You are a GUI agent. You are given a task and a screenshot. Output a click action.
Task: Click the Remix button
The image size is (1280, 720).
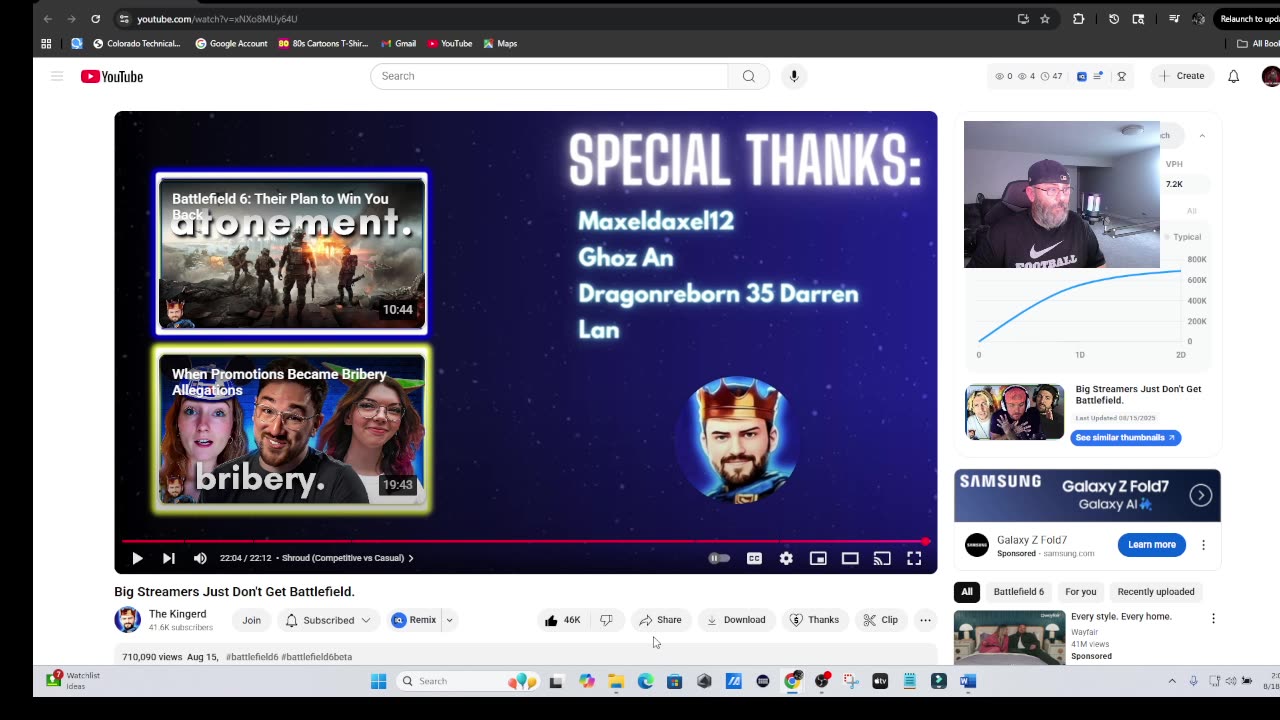415,620
